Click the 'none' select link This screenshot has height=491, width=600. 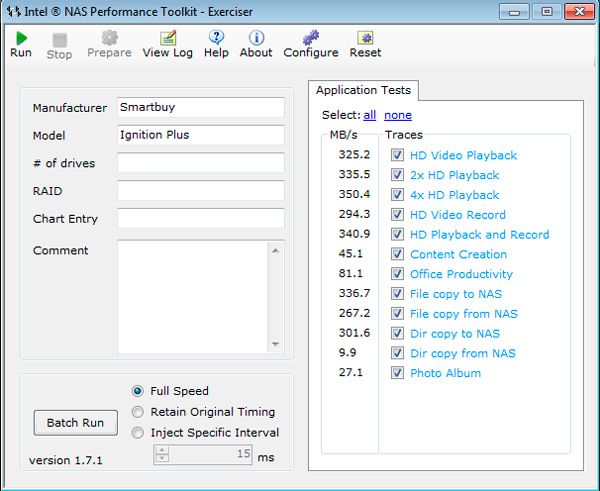tap(398, 115)
